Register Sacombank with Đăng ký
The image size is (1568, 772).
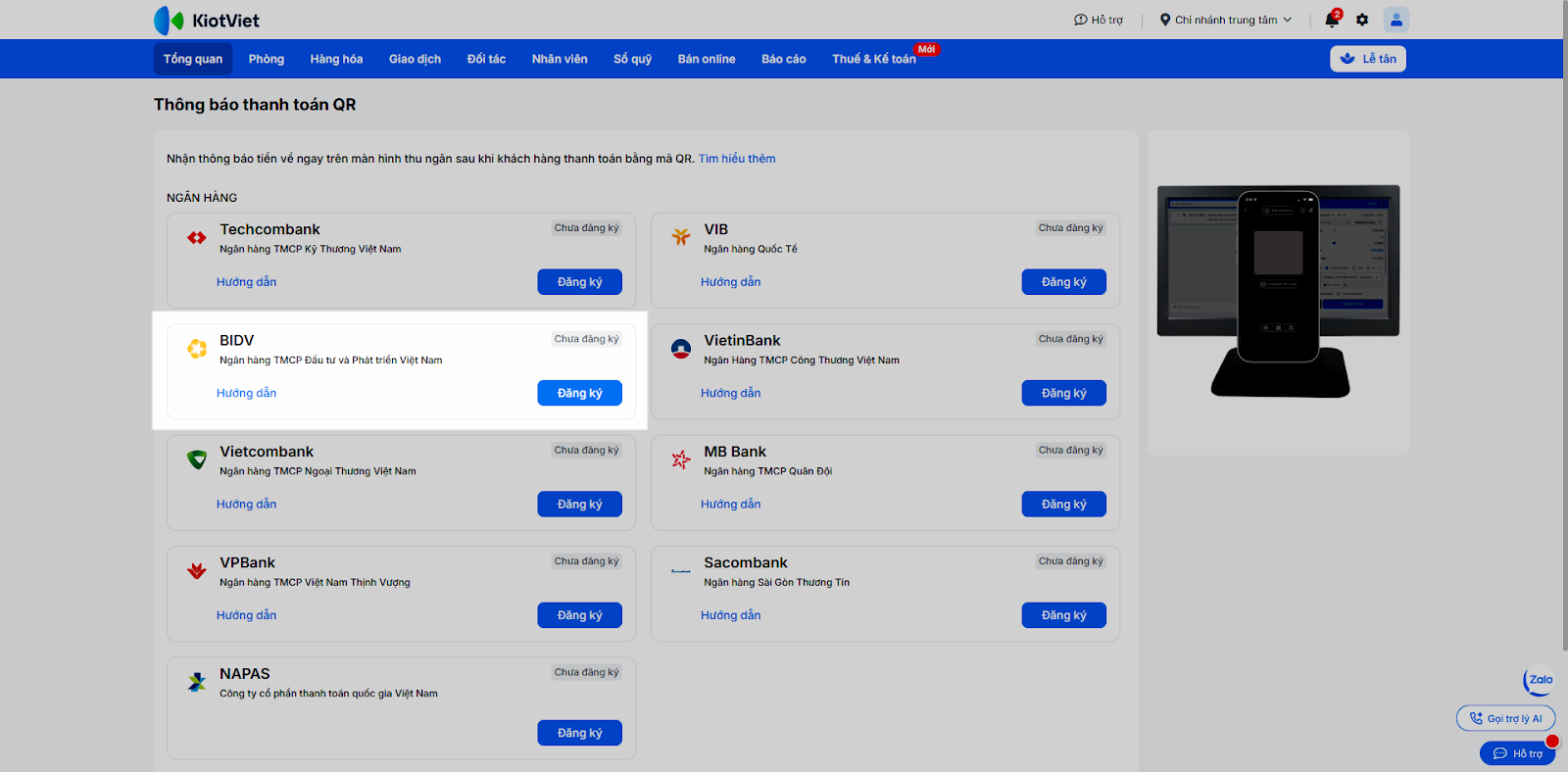pyautogui.click(x=1064, y=615)
